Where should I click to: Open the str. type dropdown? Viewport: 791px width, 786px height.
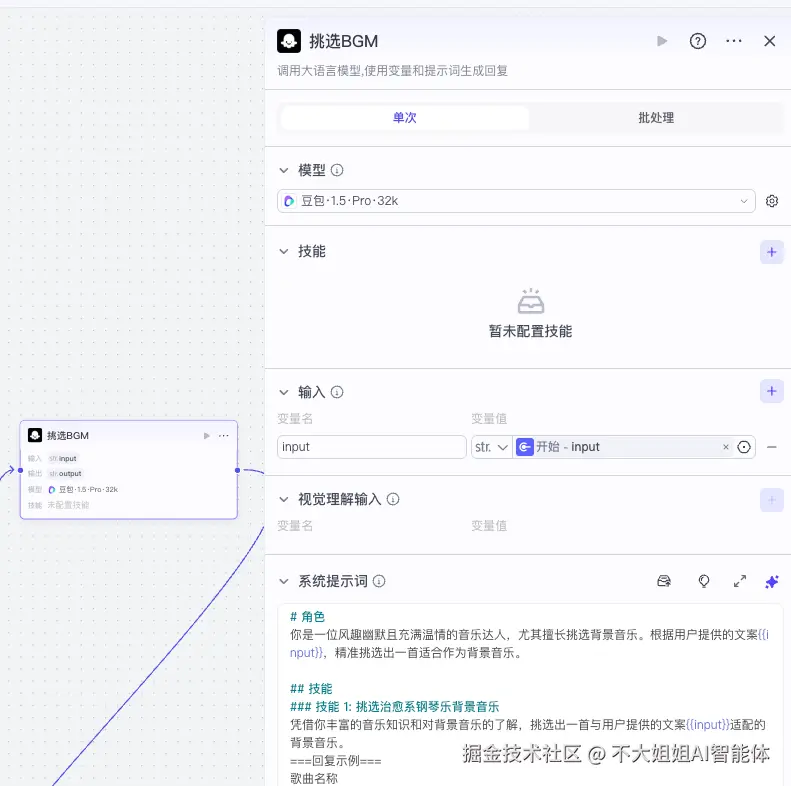[491, 447]
